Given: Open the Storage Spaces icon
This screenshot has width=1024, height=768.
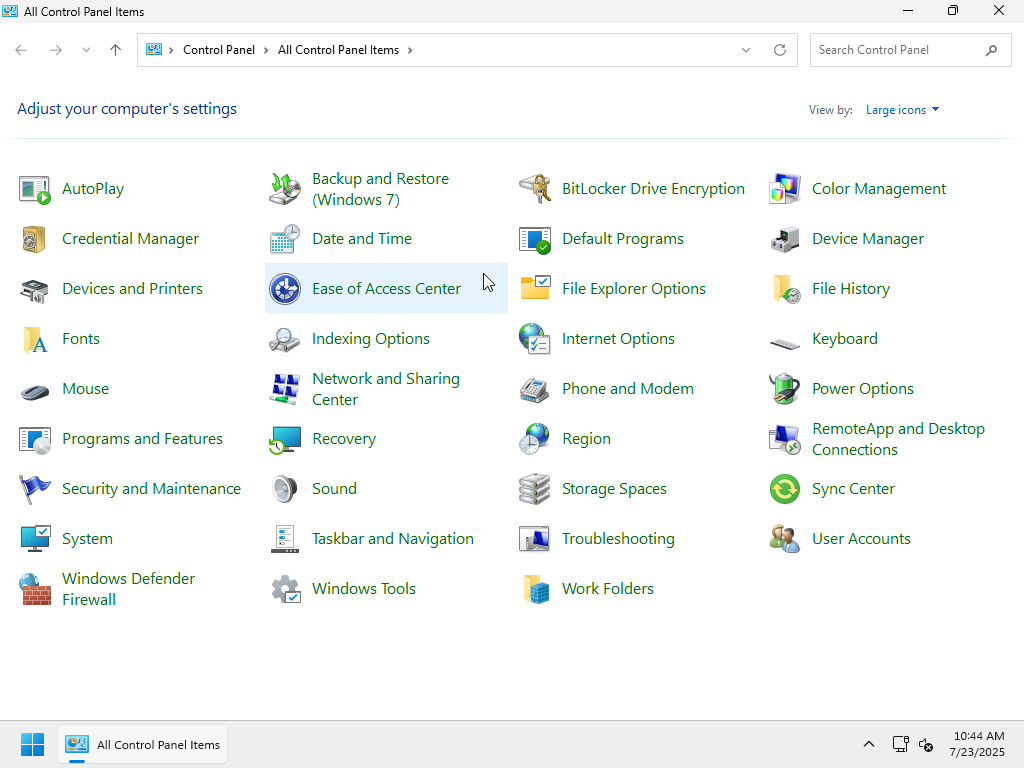Looking at the screenshot, I should click(x=535, y=489).
